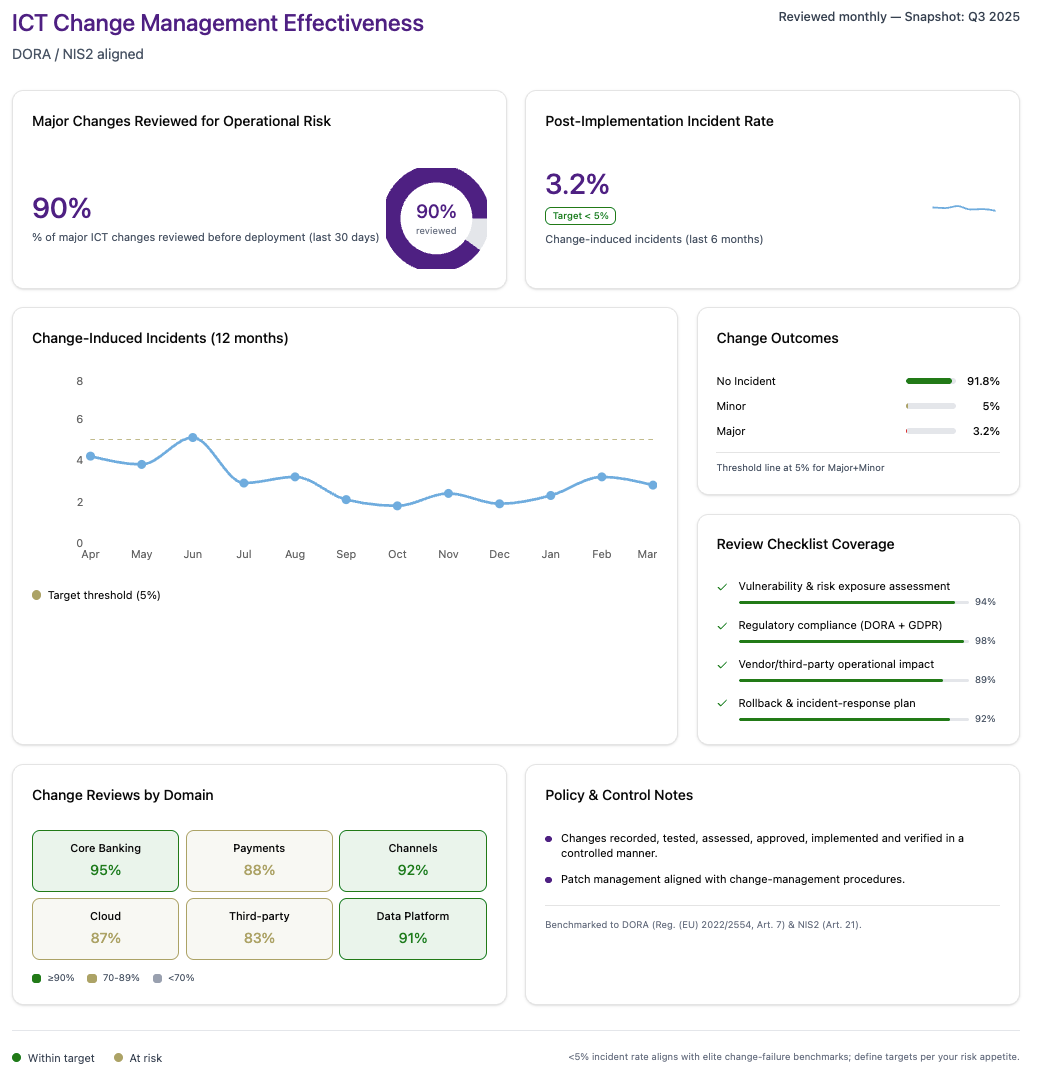Click the Jun data point on the incidents chart

pos(193,437)
